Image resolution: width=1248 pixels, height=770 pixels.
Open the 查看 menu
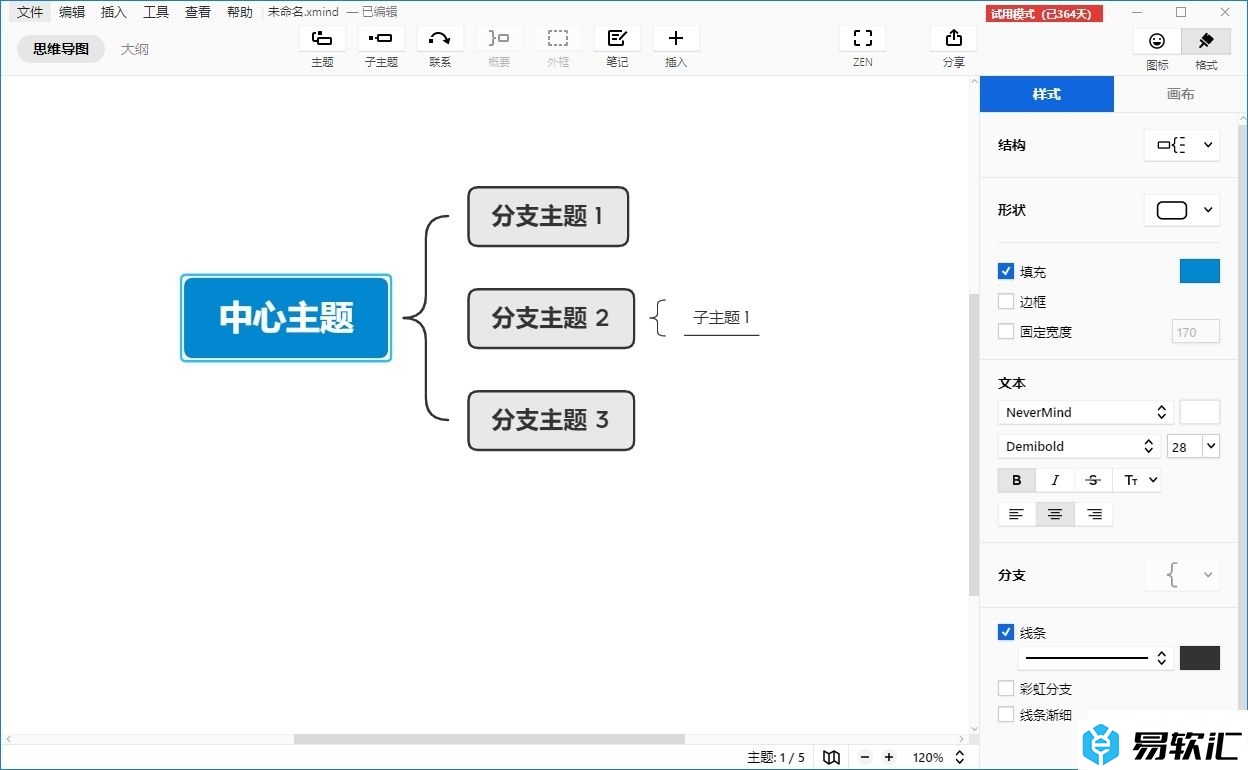(198, 12)
